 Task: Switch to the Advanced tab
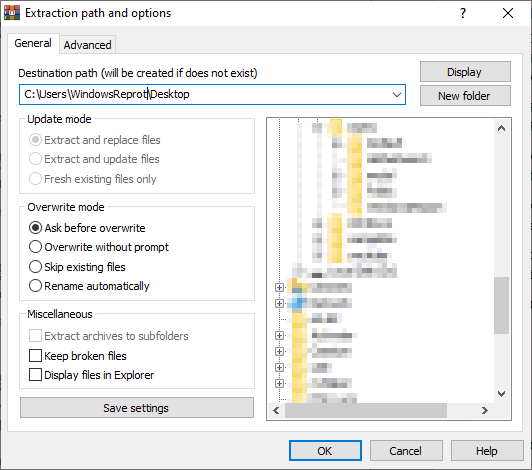[88, 45]
